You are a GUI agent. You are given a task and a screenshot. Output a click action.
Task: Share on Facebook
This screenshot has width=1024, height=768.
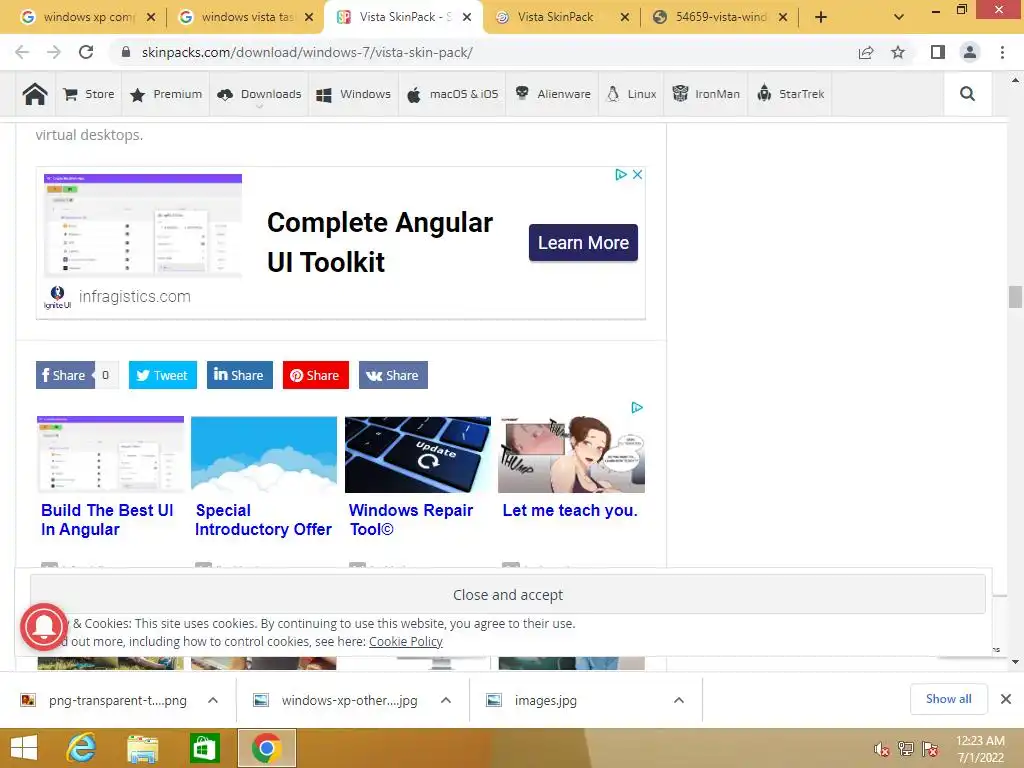[x=65, y=375]
